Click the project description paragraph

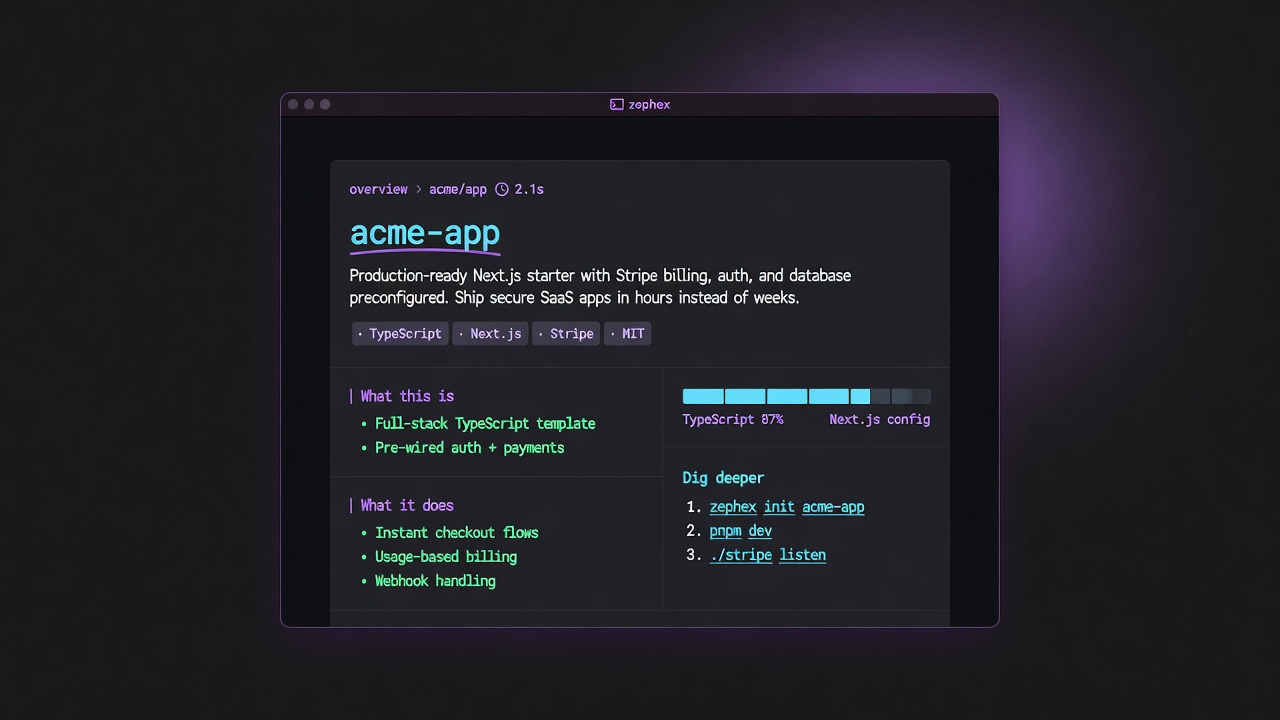[600, 287]
